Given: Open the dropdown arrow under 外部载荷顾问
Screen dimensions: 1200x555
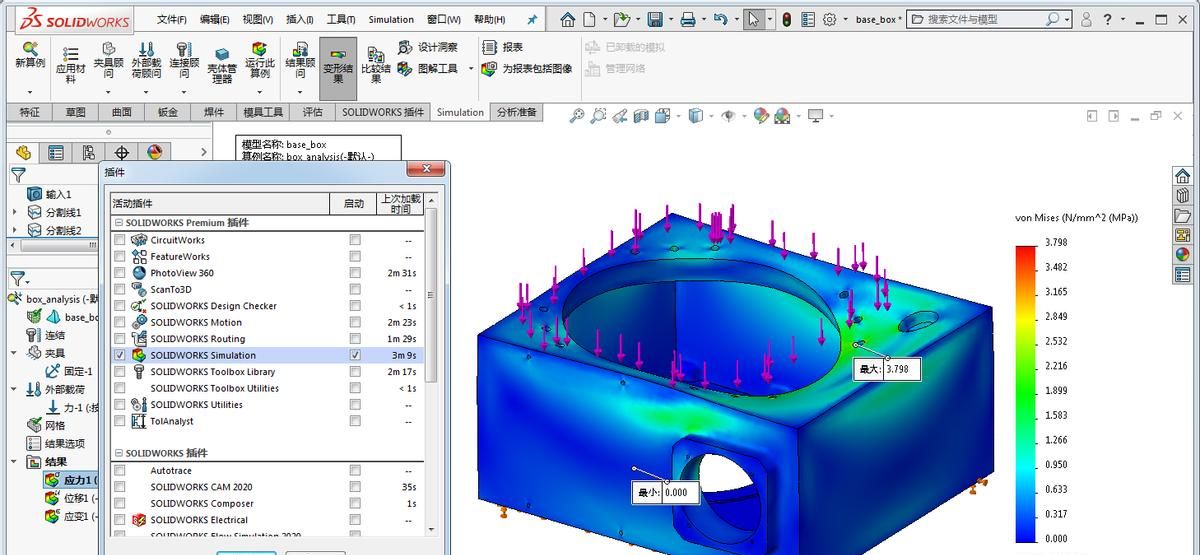Looking at the screenshot, I should coord(146,92).
